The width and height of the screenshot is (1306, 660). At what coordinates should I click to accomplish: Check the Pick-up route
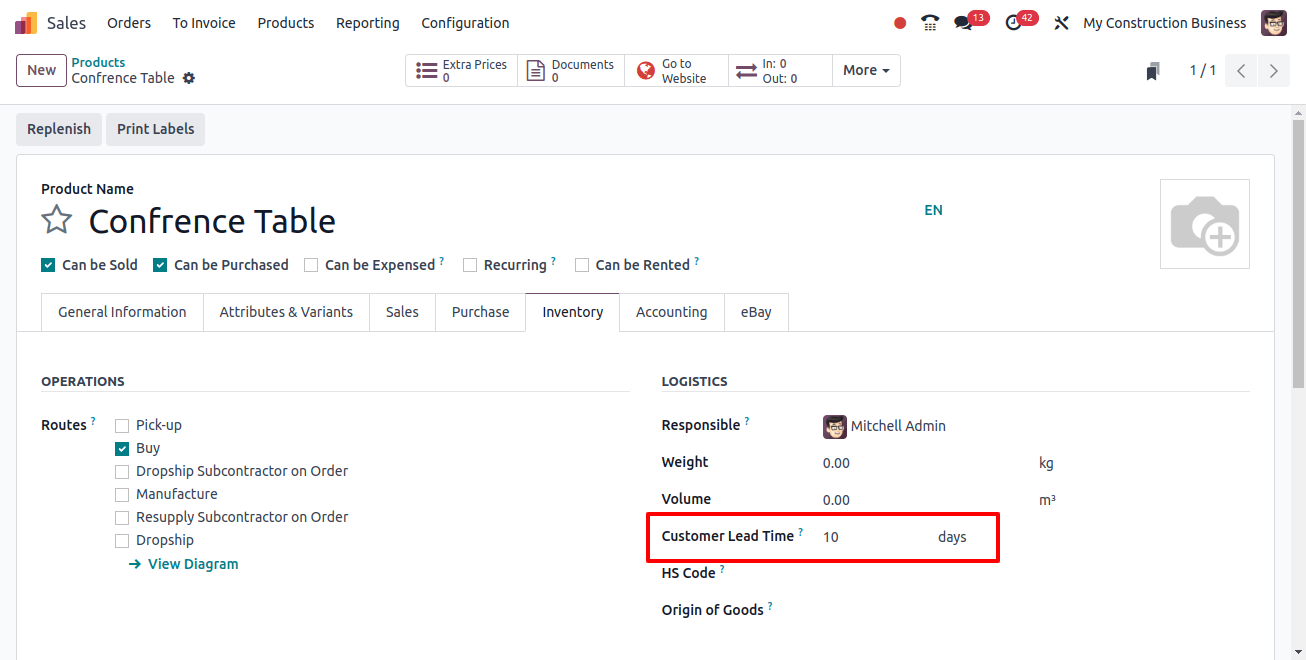coord(122,426)
